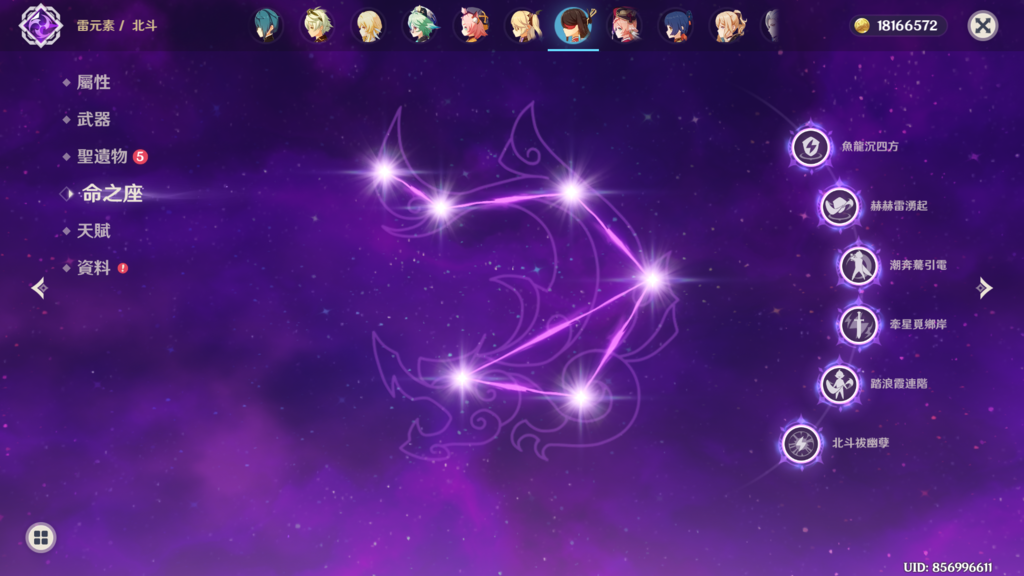Select the highlighted Beidou avatar with eyepatch
Screen dimensions: 1024x576
pyautogui.click(x=573, y=25)
